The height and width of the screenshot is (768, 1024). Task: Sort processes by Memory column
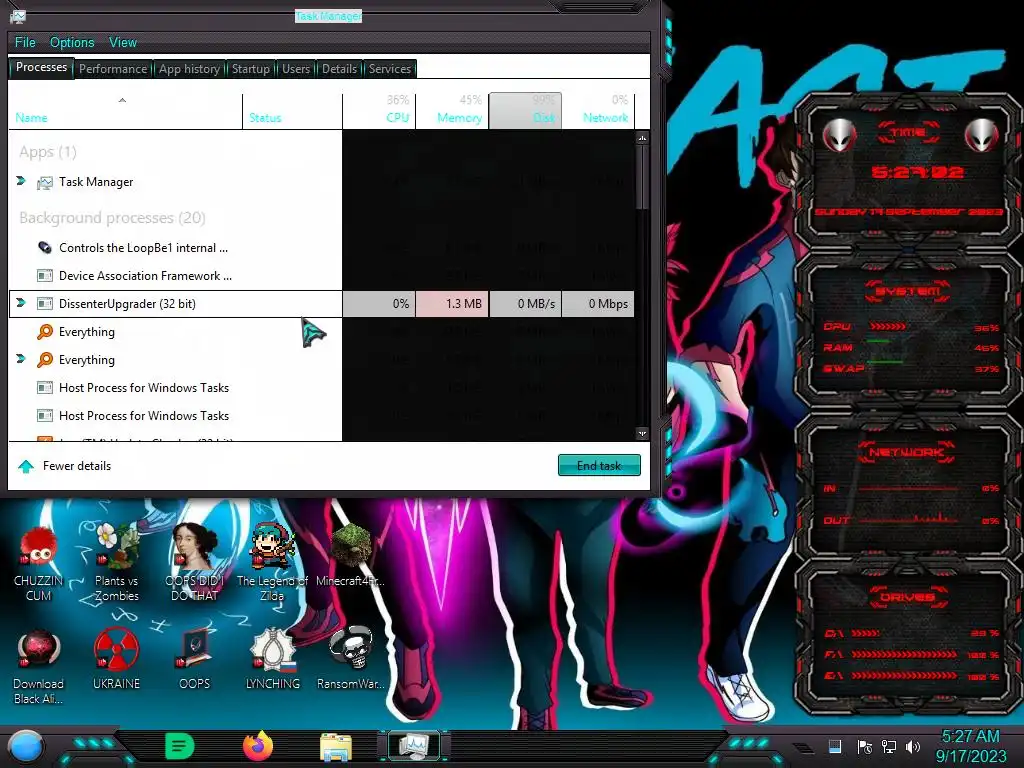point(452,111)
